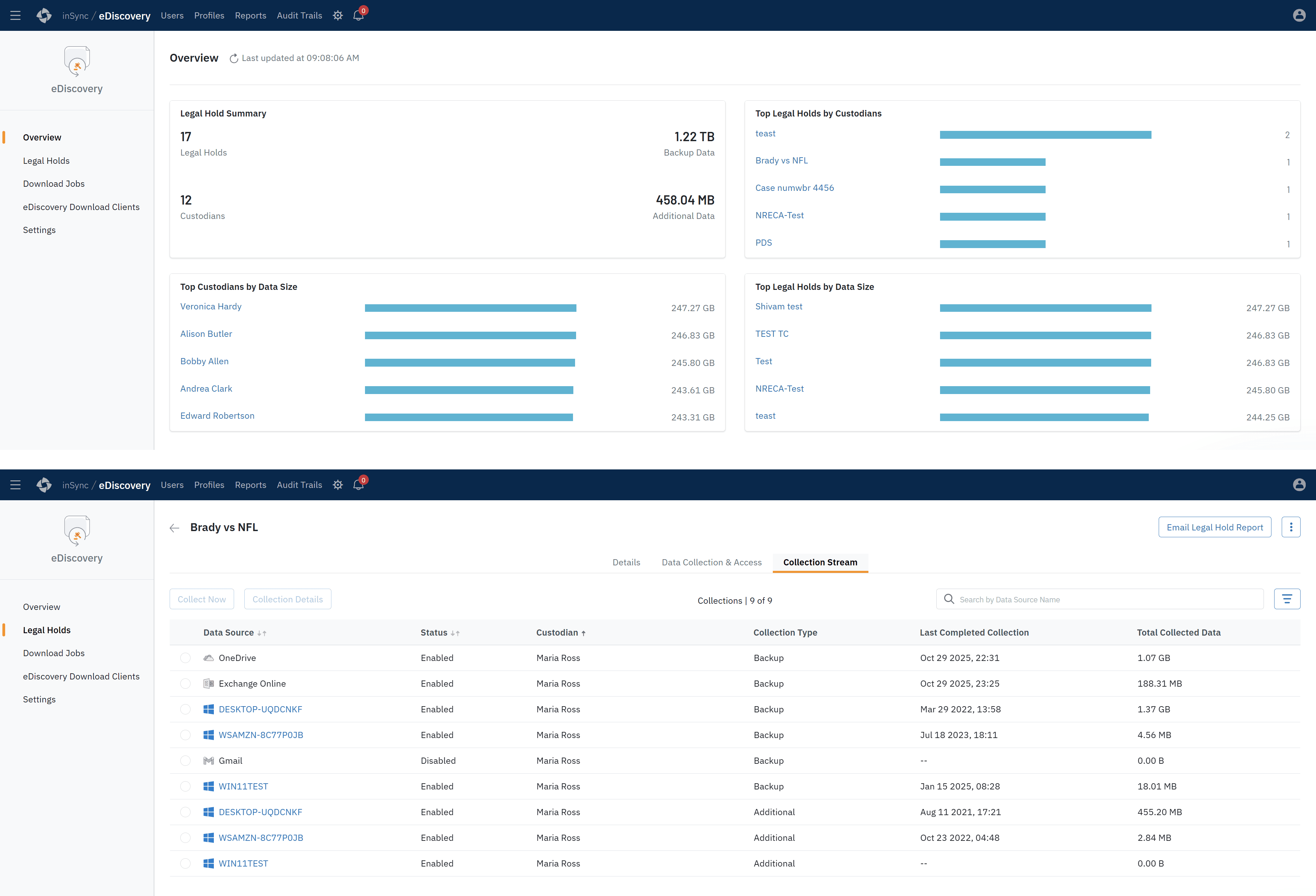
Task: Go back using arrow beside Brady vs NFL
Action: (174, 528)
